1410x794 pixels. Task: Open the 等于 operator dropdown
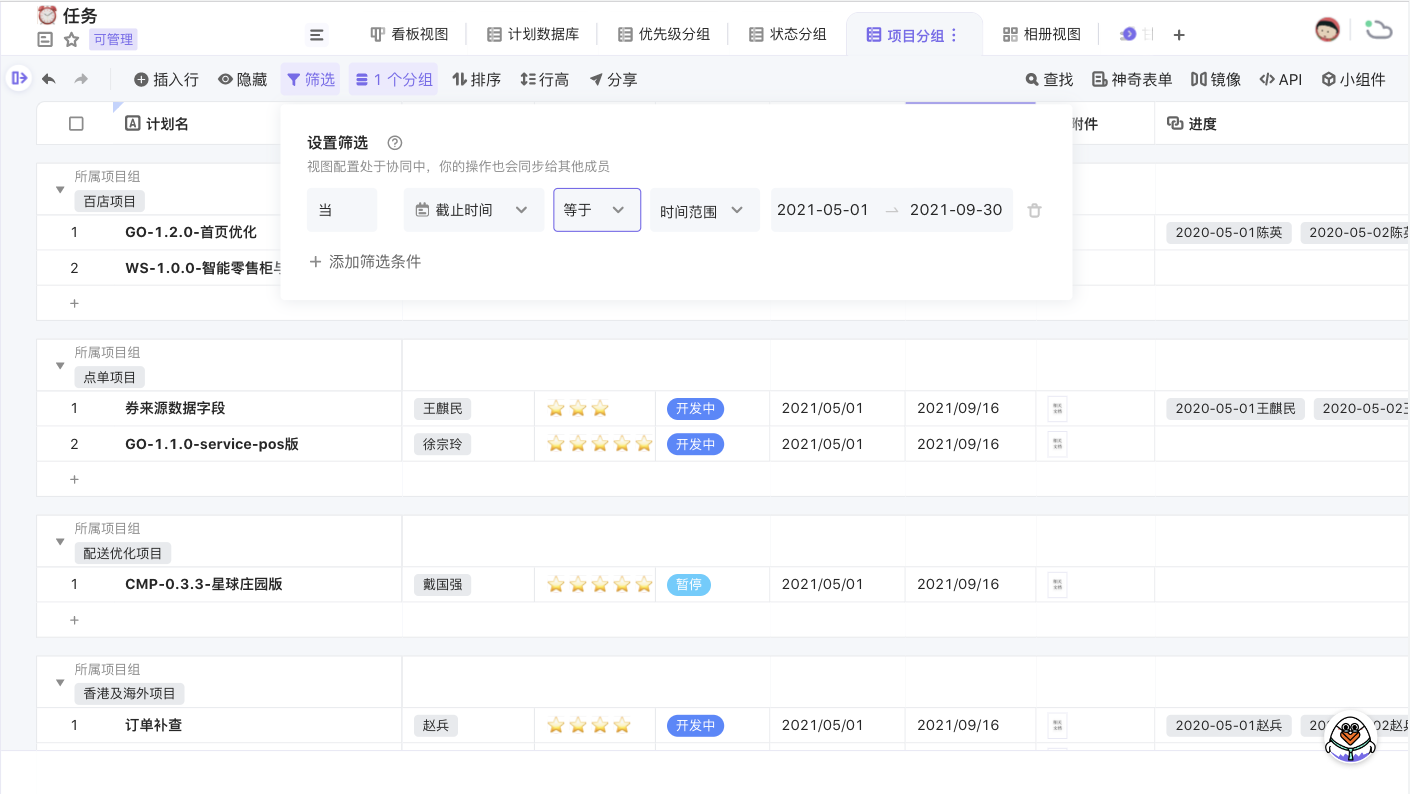coord(596,210)
